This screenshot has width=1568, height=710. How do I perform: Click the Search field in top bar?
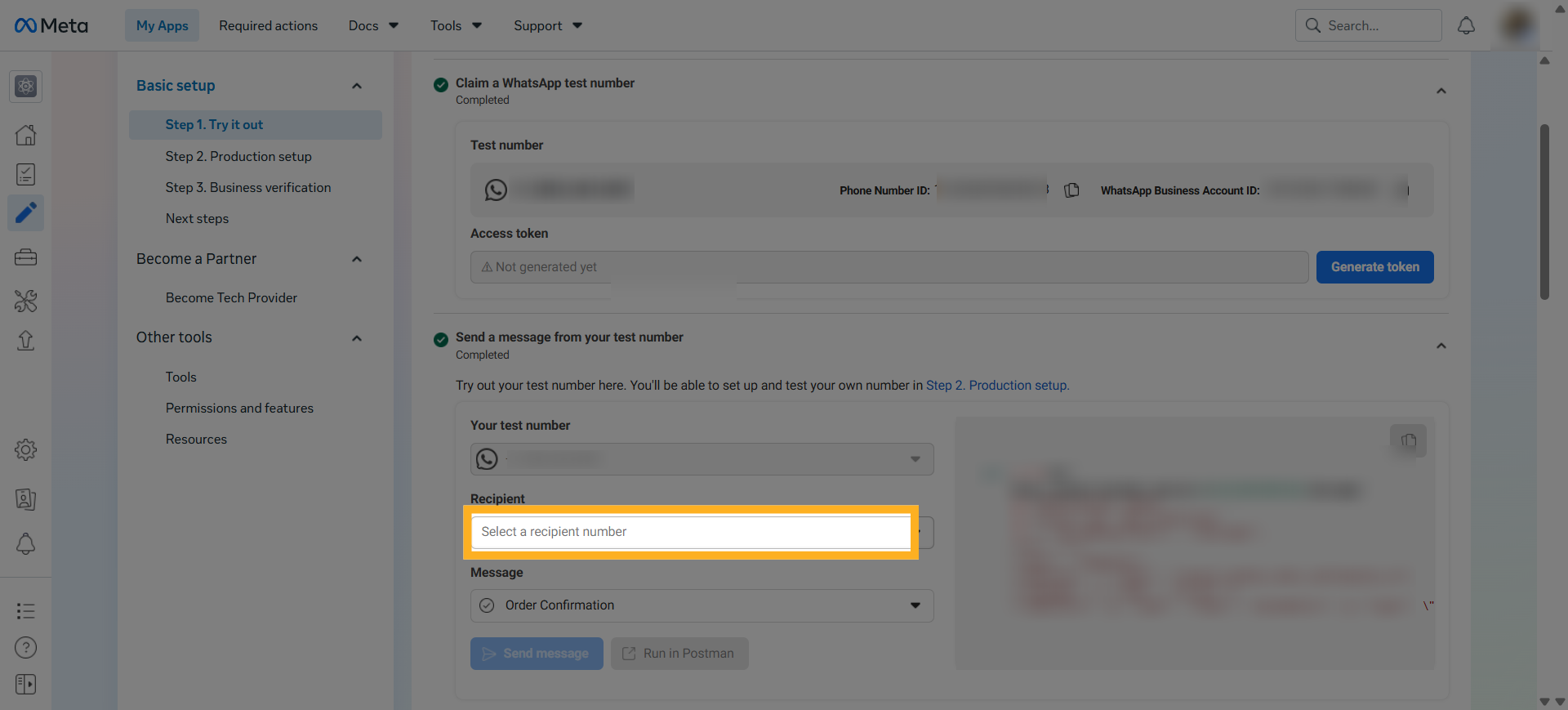point(1369,25)
